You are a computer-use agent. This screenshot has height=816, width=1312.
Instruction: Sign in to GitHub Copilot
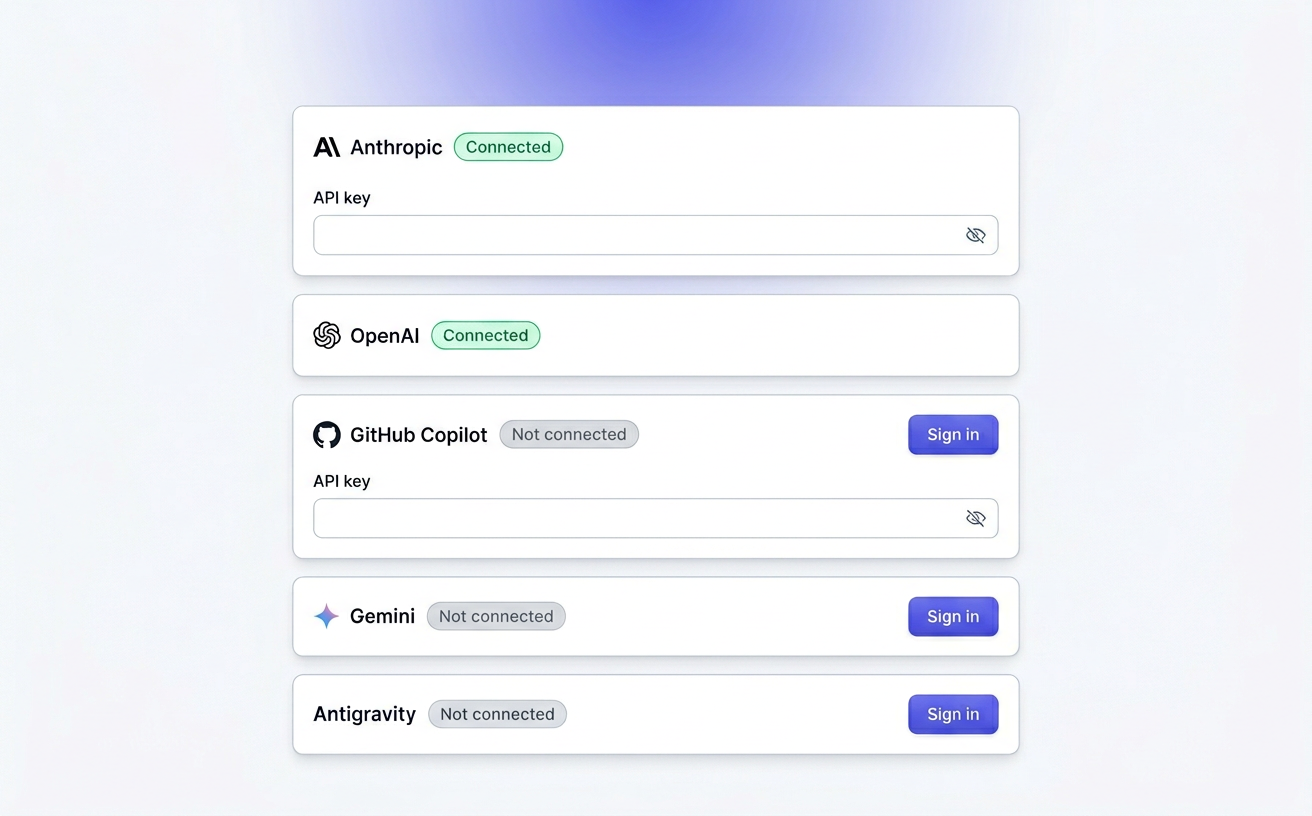[952, 434]
